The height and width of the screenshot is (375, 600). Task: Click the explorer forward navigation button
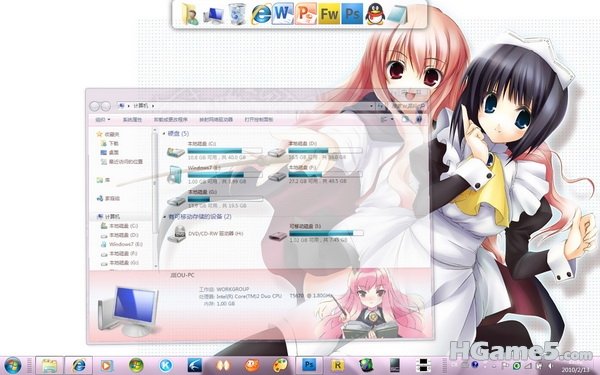click(105, 106)
